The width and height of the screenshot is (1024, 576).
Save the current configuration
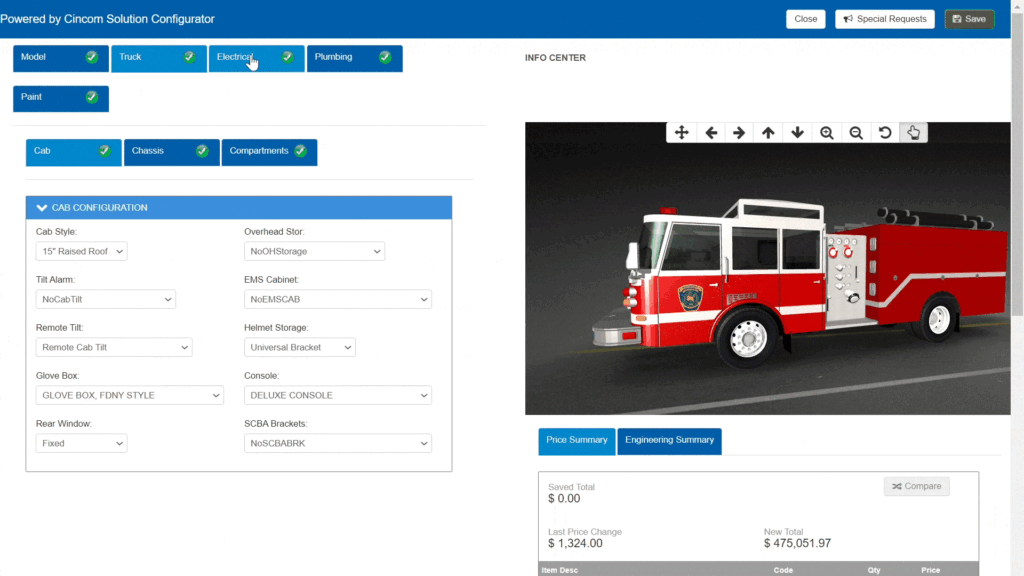[968, 18]
